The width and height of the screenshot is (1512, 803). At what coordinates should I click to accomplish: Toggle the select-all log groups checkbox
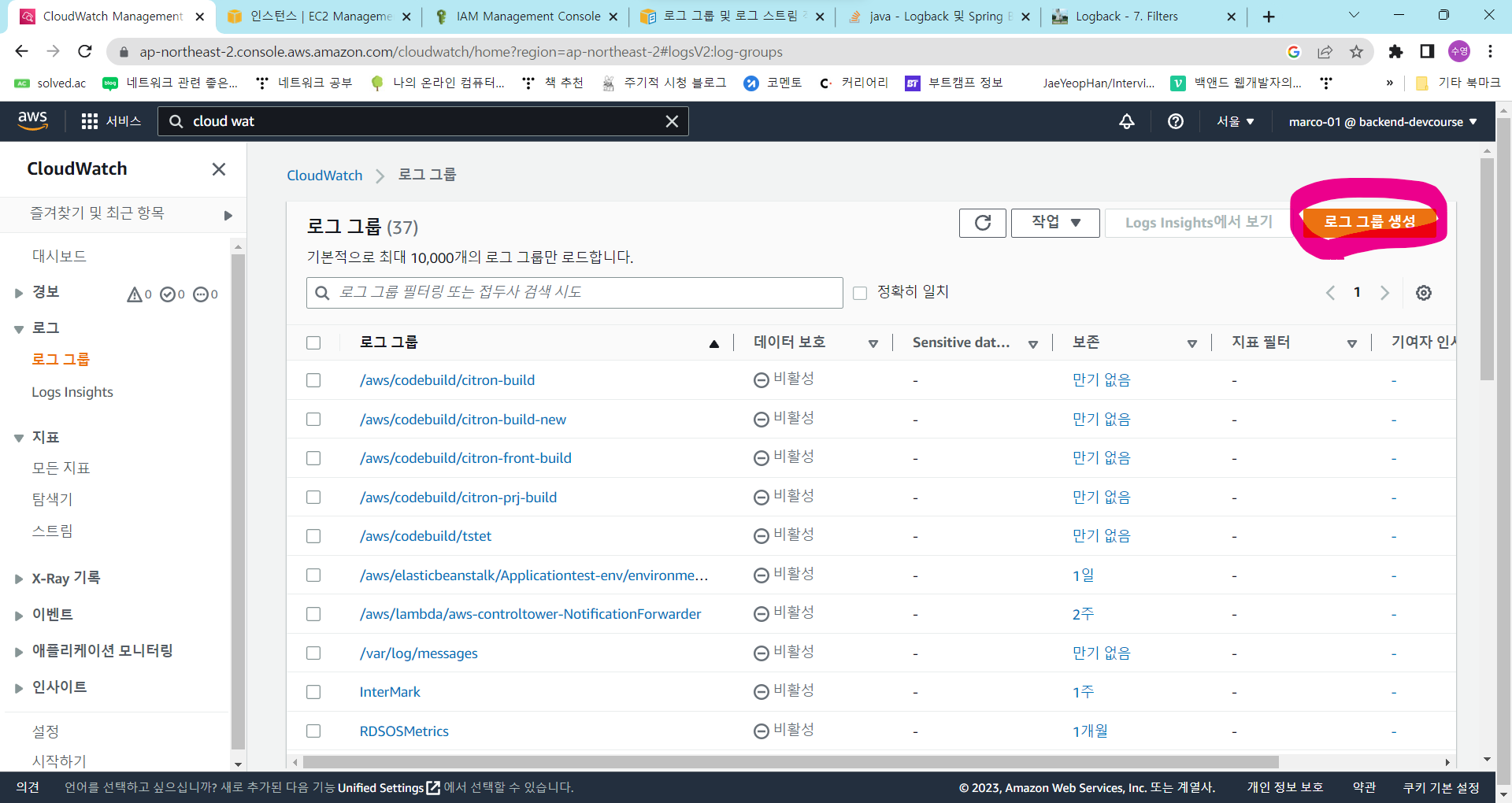(313, 342)
